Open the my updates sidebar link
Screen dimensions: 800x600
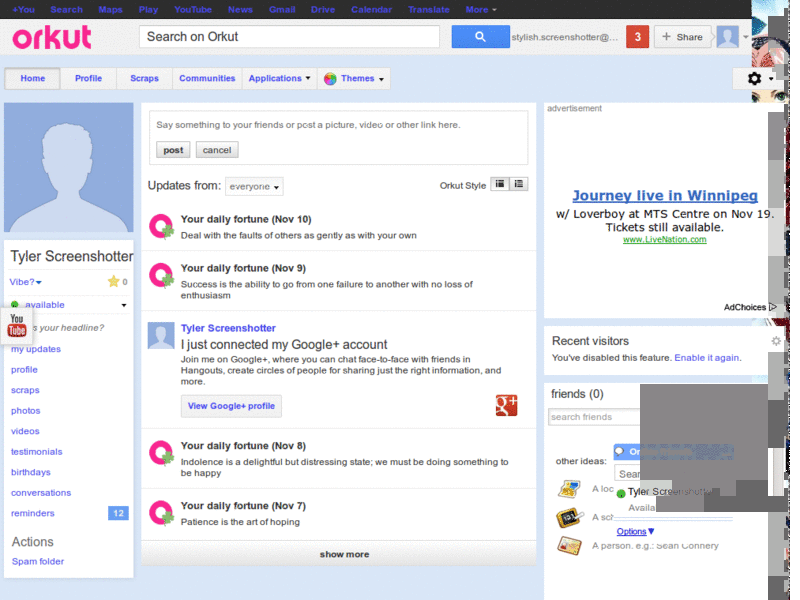click(x=36, y=349)
